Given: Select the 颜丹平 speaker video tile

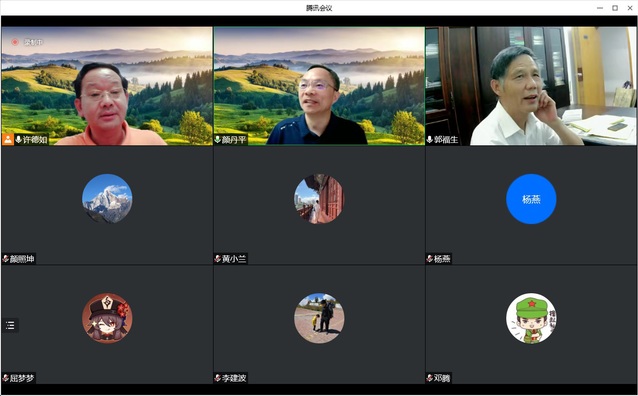Looking at the screenshot, I should (x=319, y=86).
